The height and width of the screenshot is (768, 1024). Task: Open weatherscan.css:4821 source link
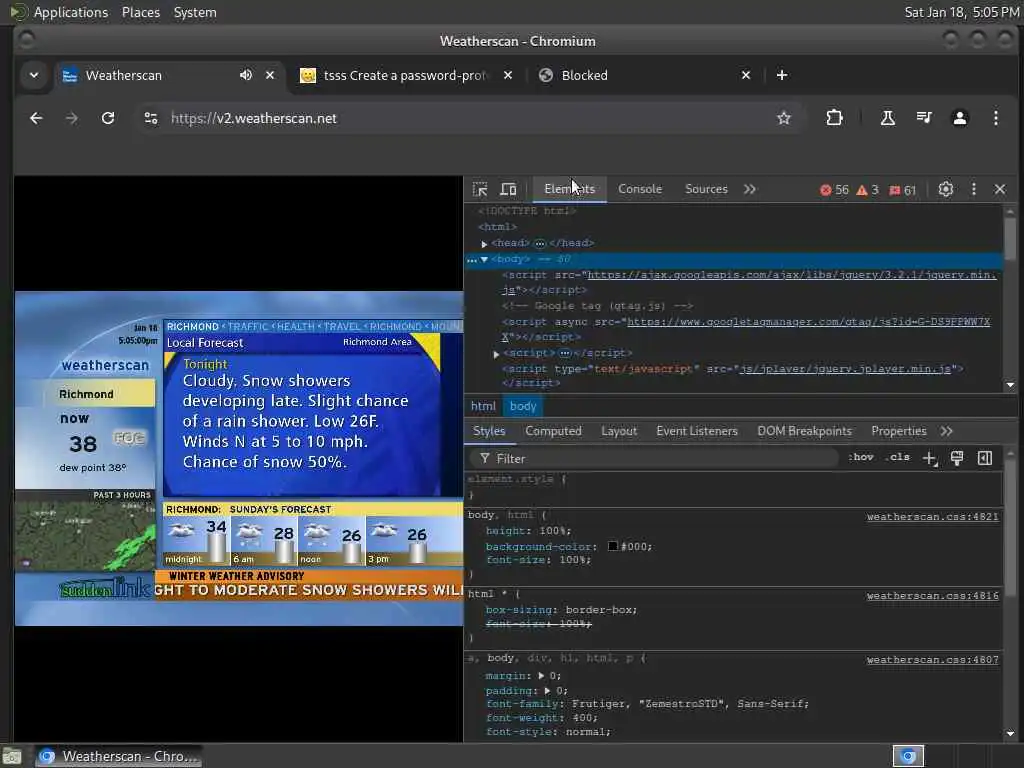click(932, 517)
